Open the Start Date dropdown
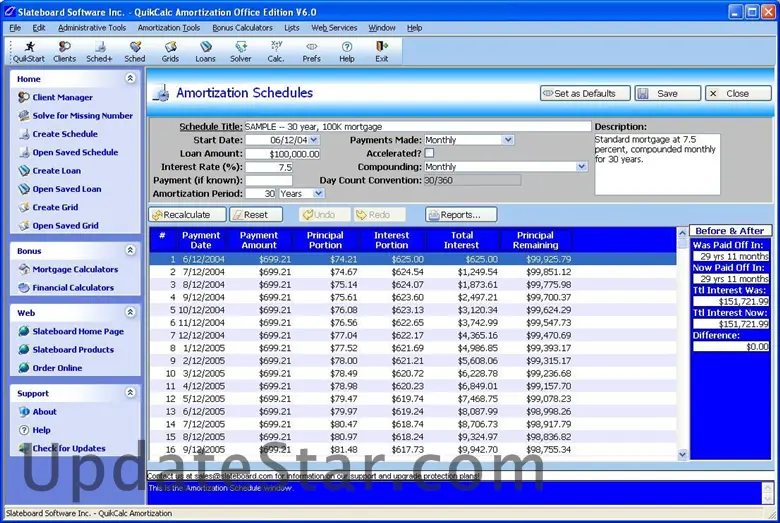Screen dimensions: 780x523 [314, 140]
